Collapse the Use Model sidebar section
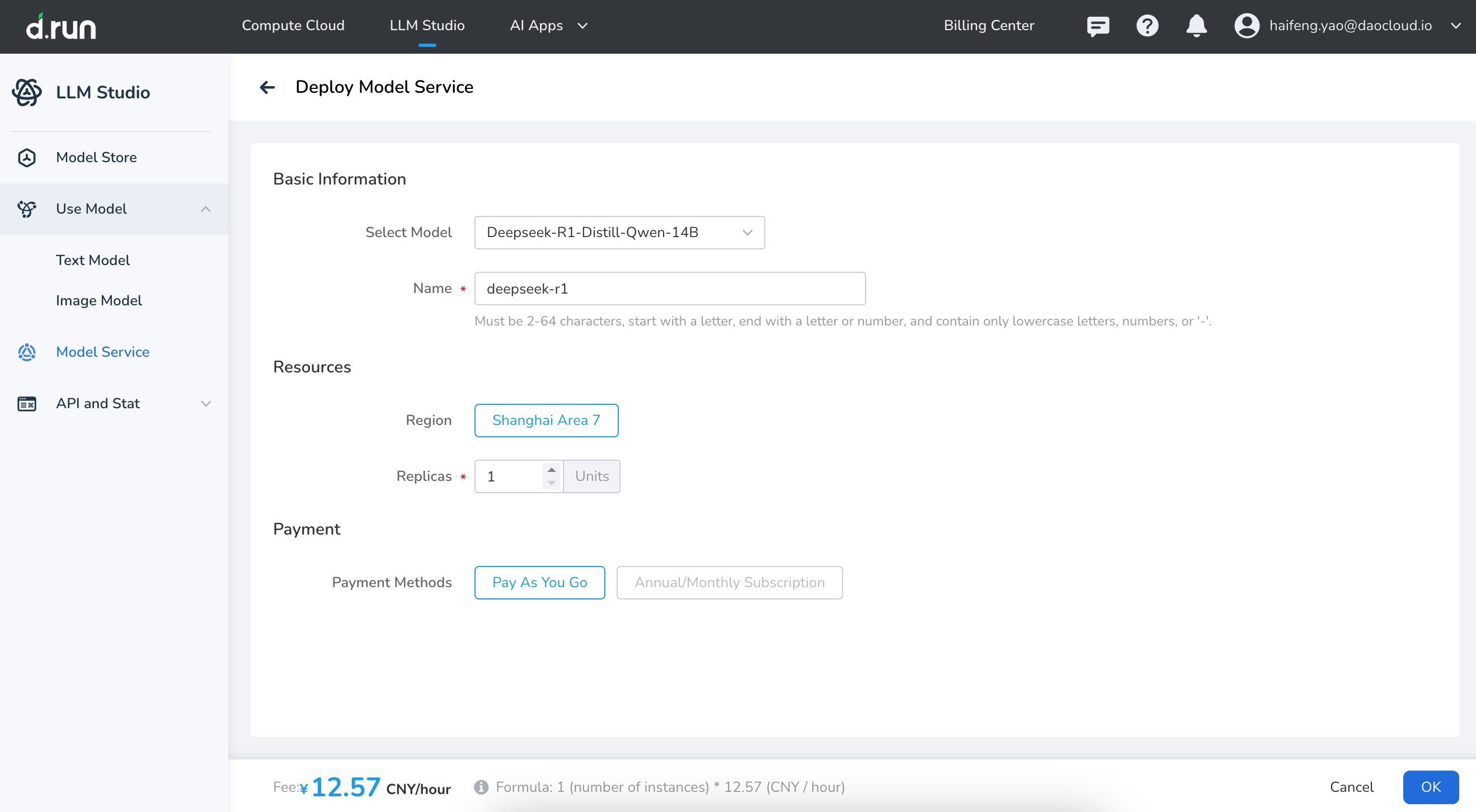 tap(206, 209)
